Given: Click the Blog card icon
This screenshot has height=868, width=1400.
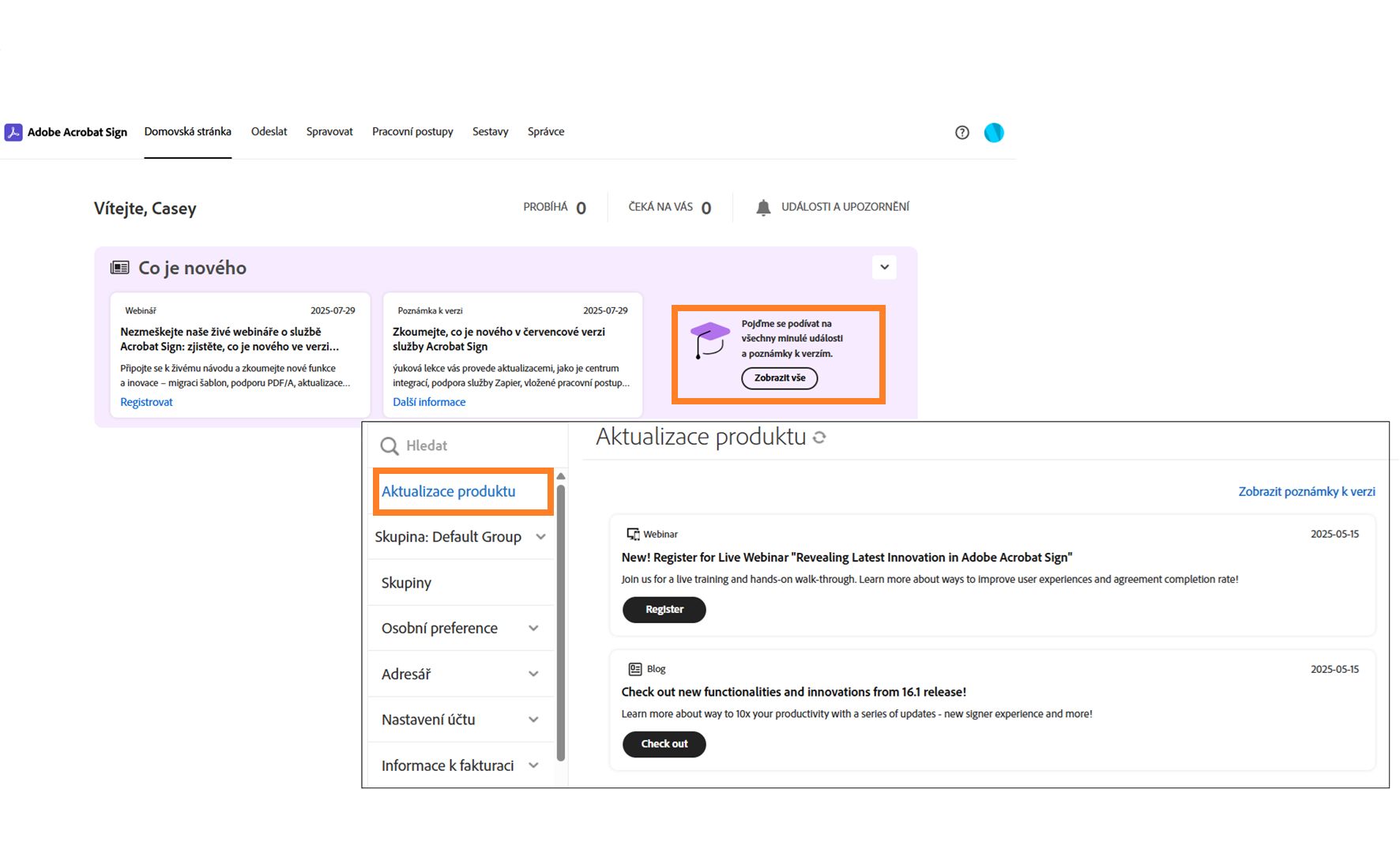Looking at the screenshot, I should tap(634, 669).
